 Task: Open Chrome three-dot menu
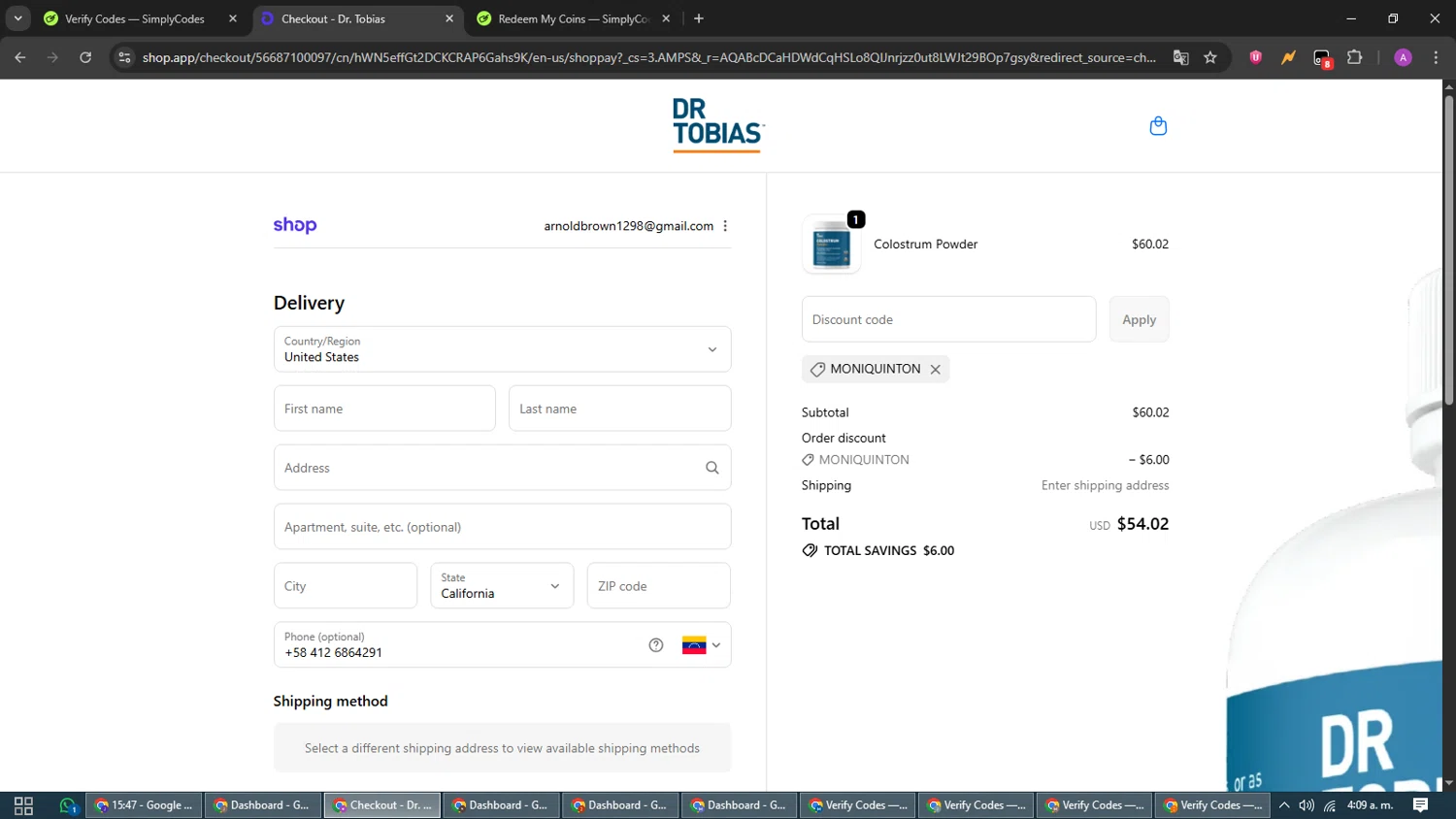(1436, 57)
